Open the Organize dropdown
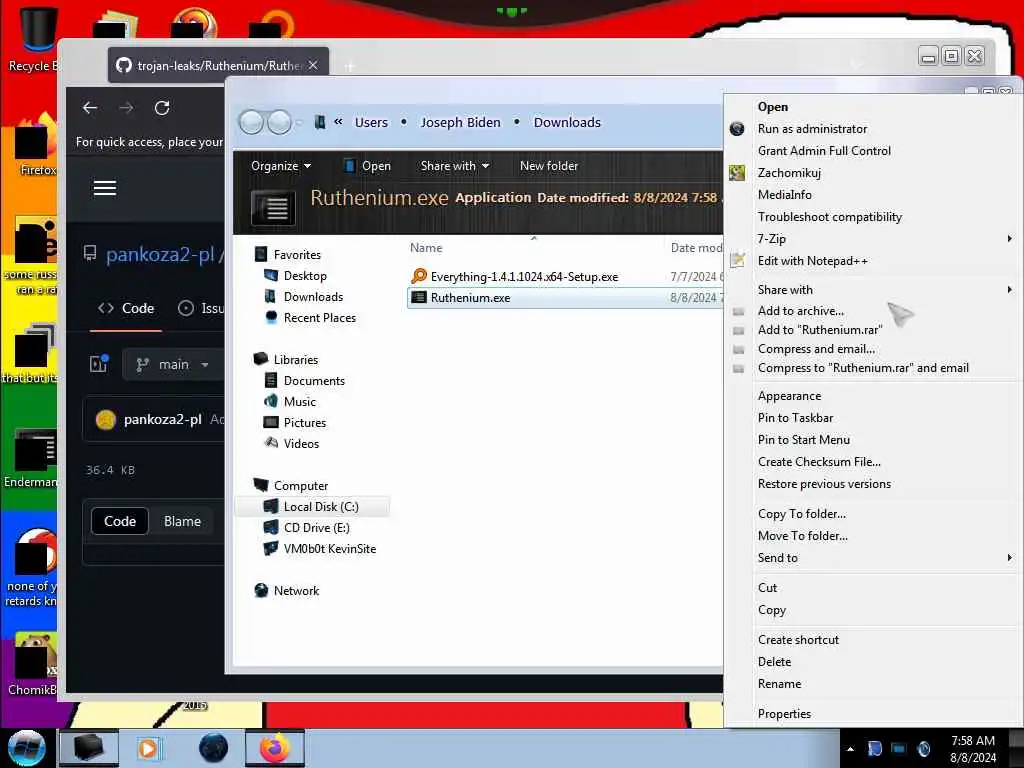Screen dimensions: 1024x768 [281, 166]
